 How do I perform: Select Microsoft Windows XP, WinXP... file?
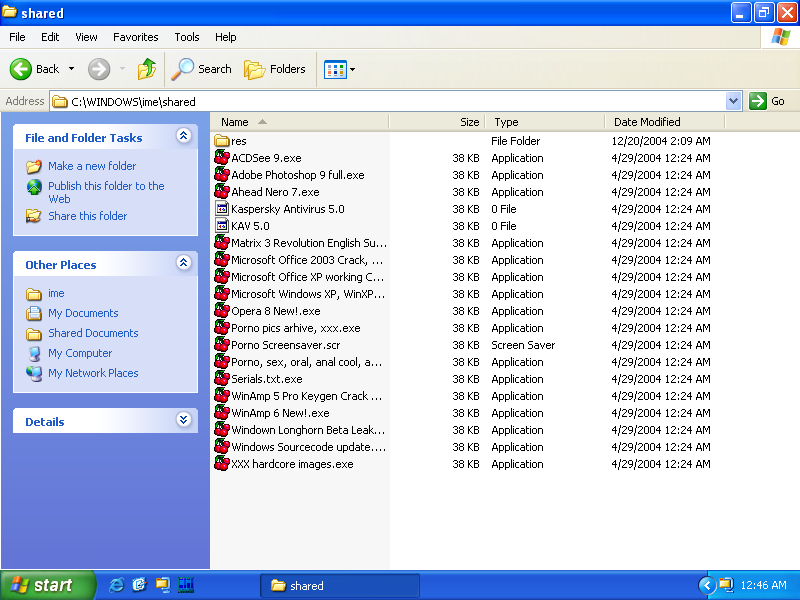pyautogui.click(x=308, y=293)
